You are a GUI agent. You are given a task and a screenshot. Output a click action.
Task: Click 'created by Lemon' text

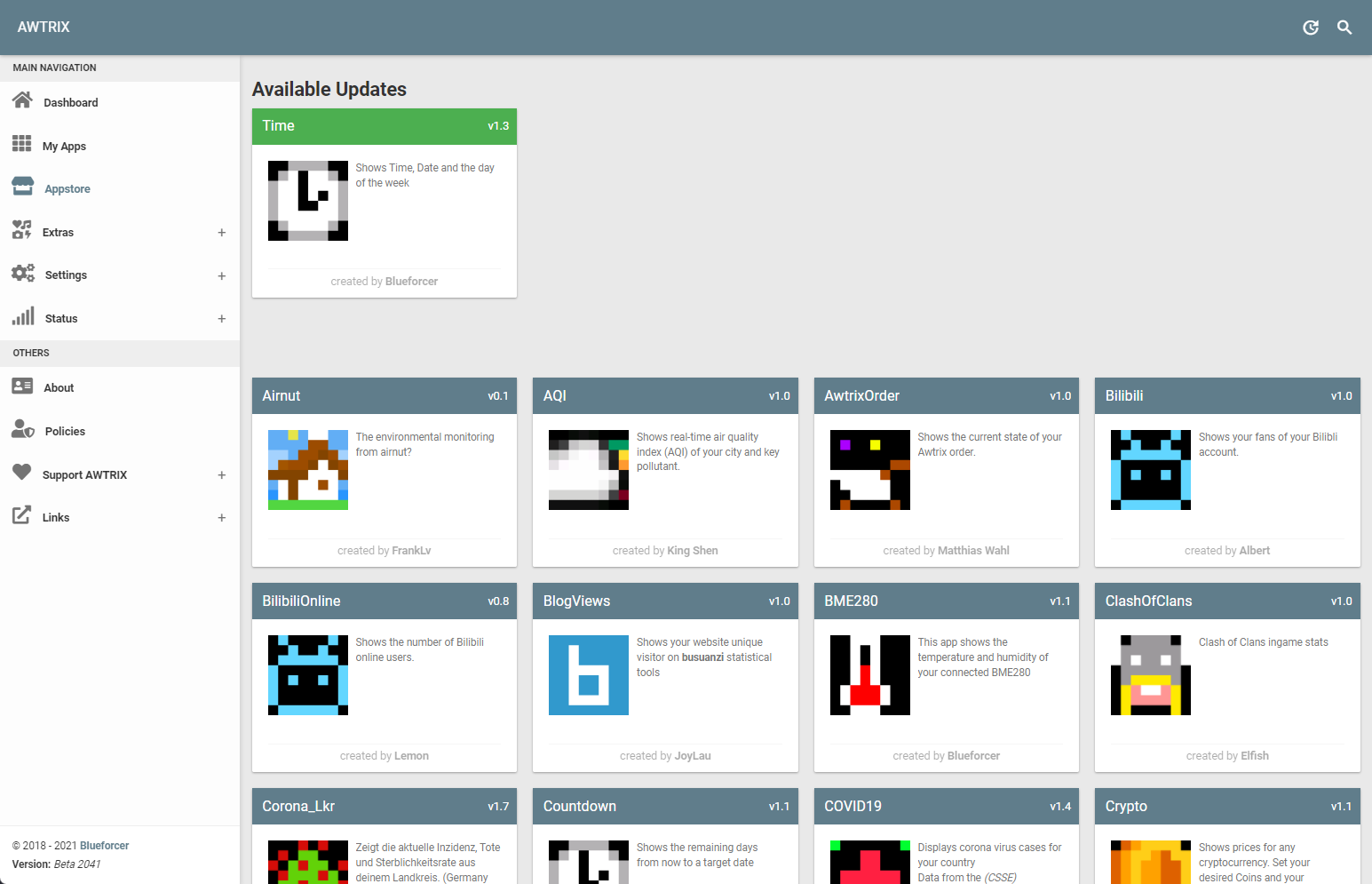point(385,756)
